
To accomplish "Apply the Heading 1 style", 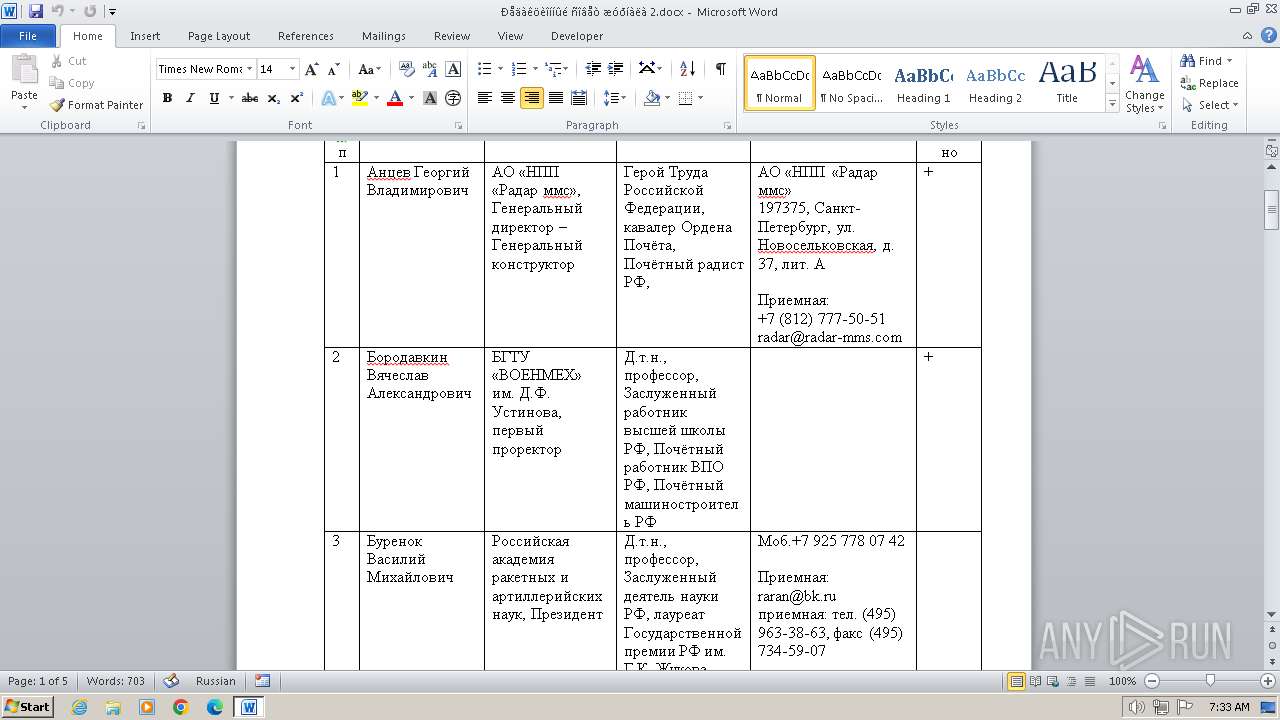I will 923,83.
